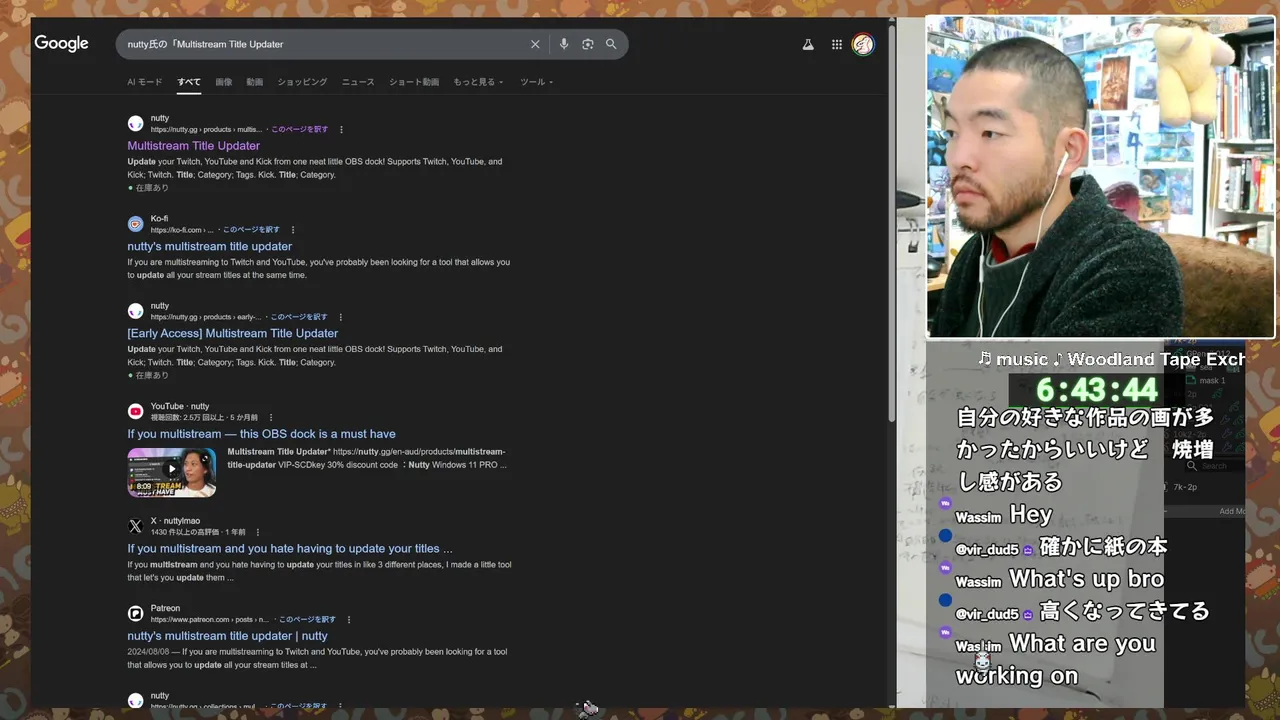Translate the Early Access result page
This screenshot has height=720, width=1280.
(x=299, y=317)
